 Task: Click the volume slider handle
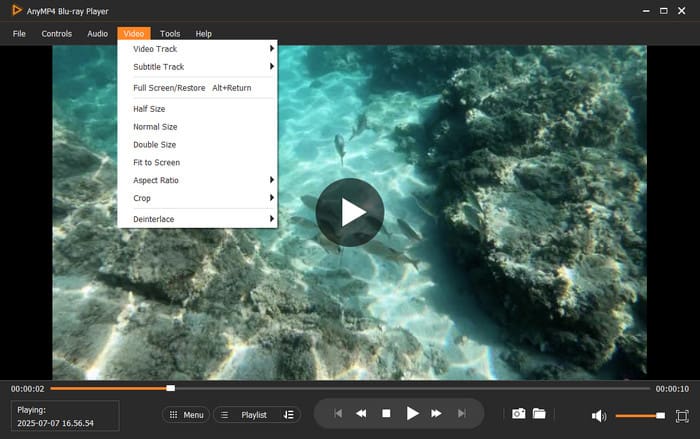(660, 416)
